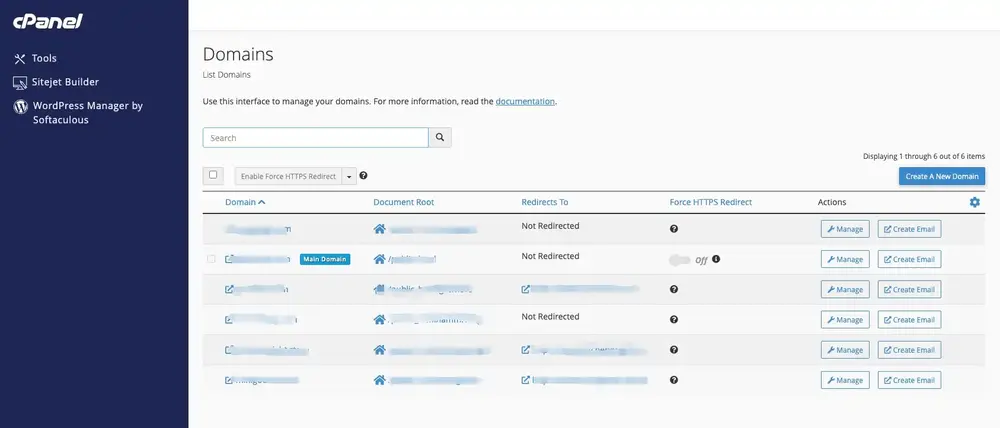Screen dimensions: 1000x428
Task: Click Manage in the first row
Action: coord(845,229)
